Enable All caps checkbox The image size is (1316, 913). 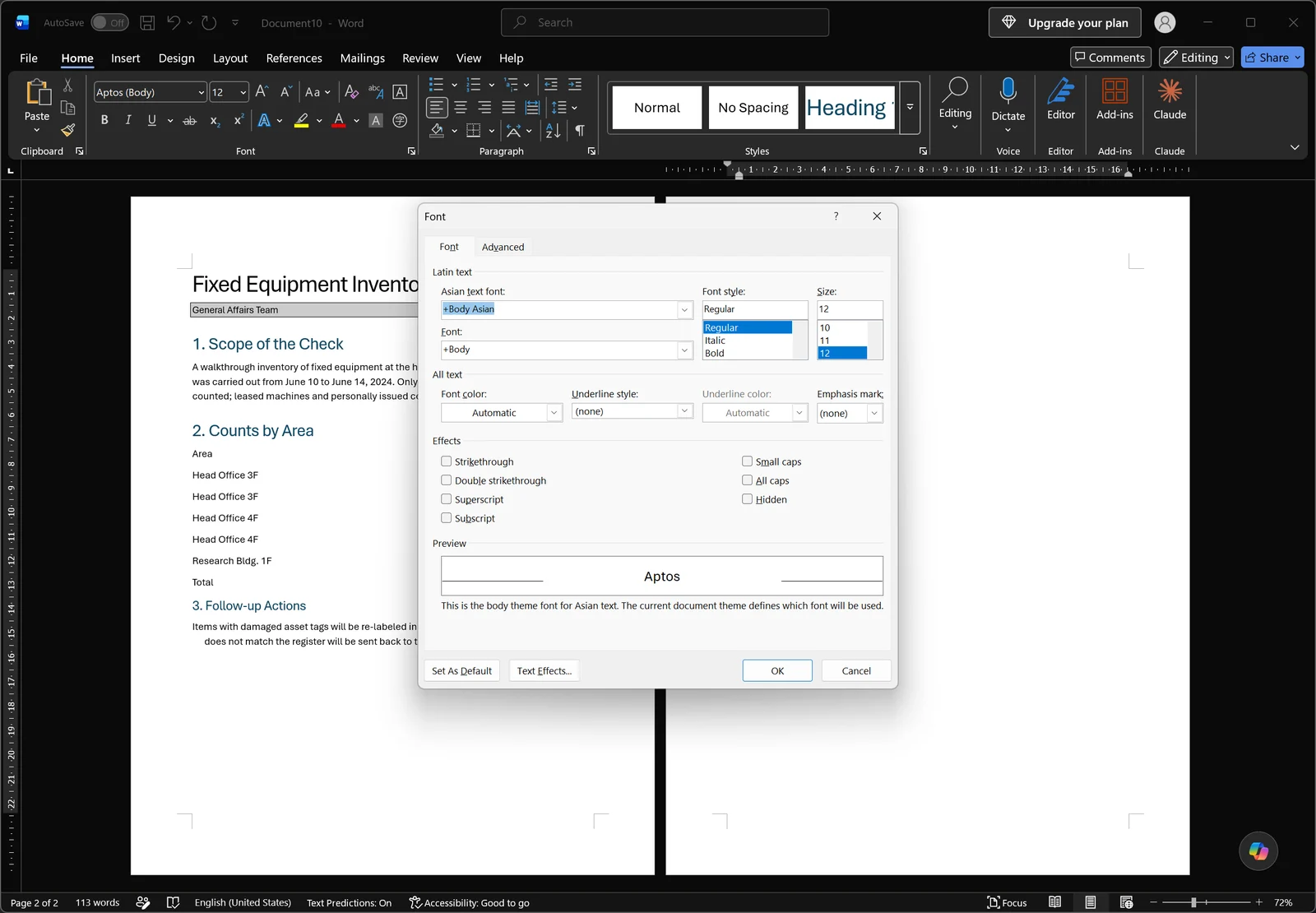[747, 480]
